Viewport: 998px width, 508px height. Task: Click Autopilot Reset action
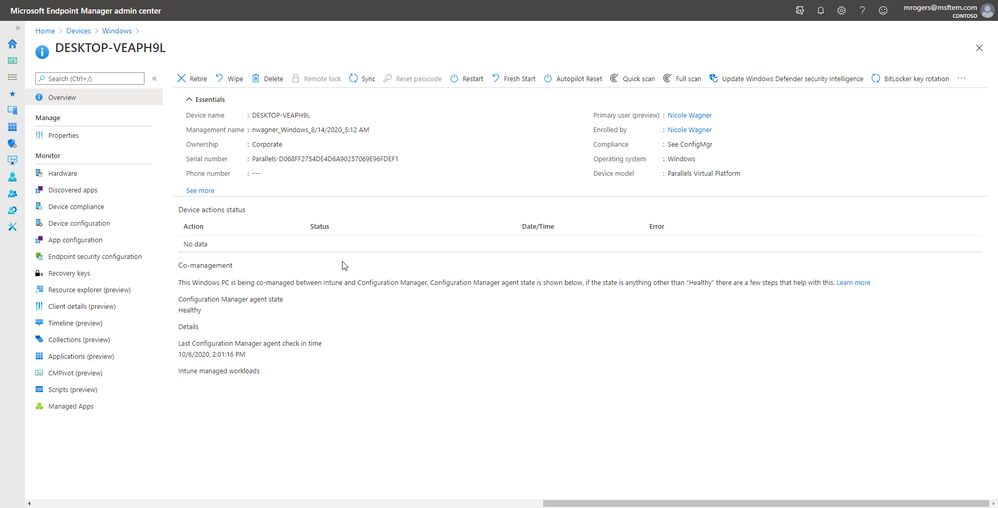573,78
